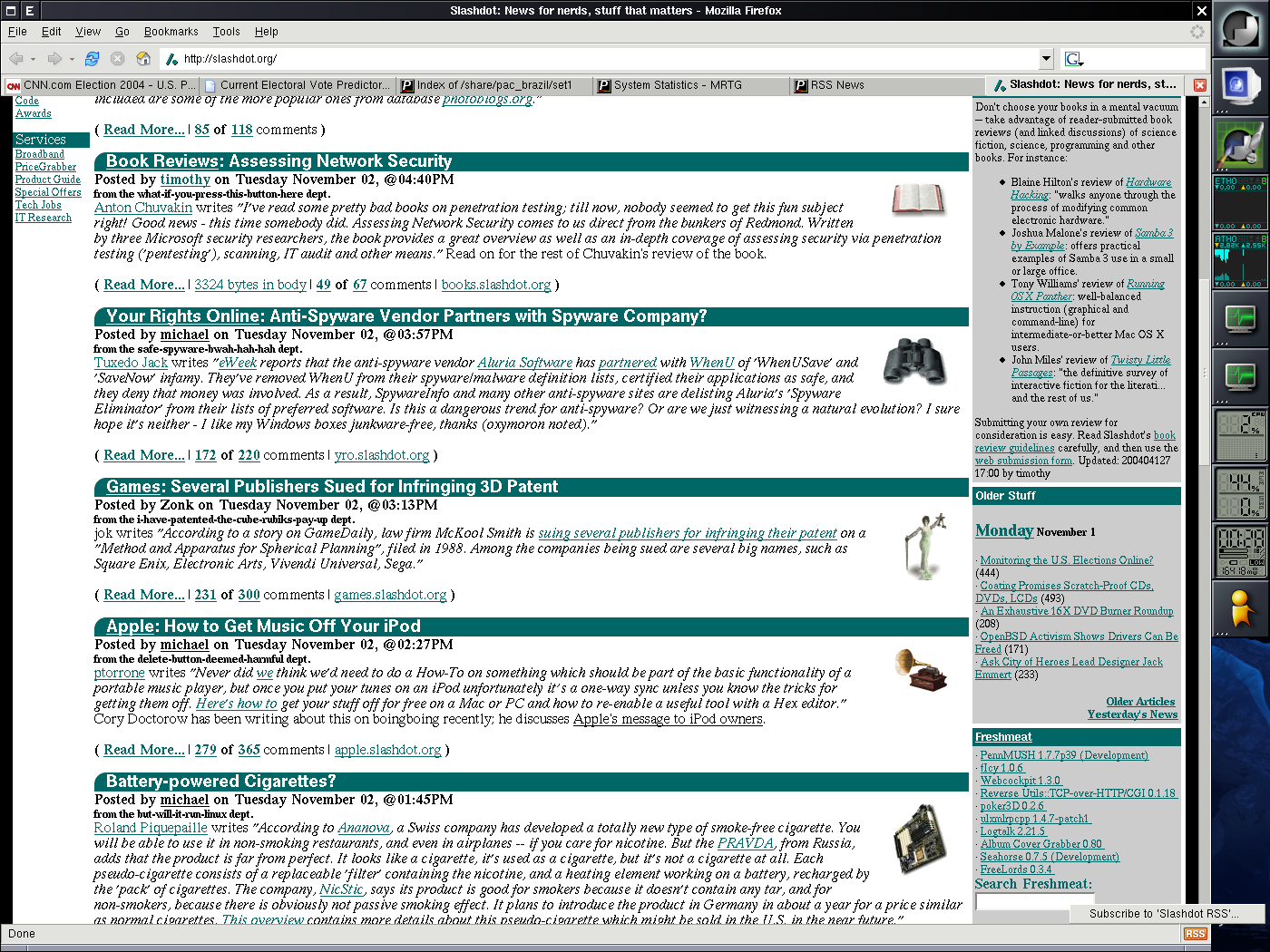Click the upper green waveform monitor dock icon
1270x952 pixels.
click(x=1240, y=318)
